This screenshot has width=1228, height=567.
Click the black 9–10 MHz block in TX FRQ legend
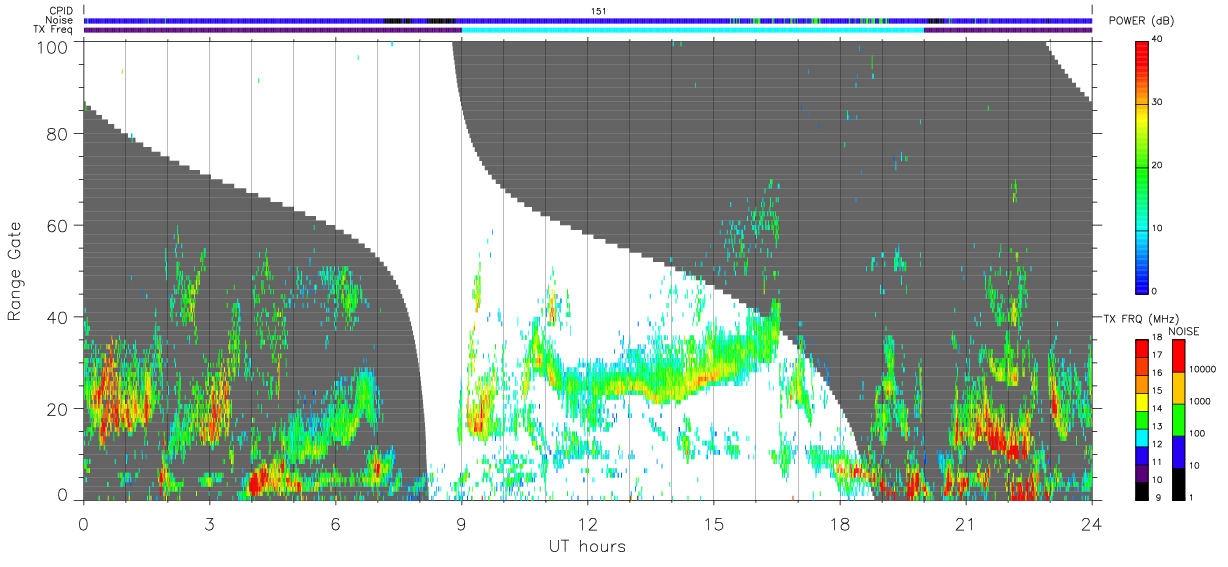click(1142, 490)
